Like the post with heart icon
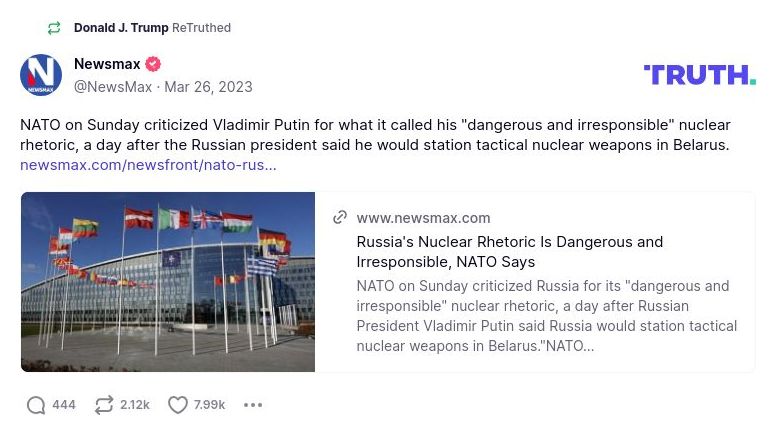777x435 pixels. [x=178, y=405]
